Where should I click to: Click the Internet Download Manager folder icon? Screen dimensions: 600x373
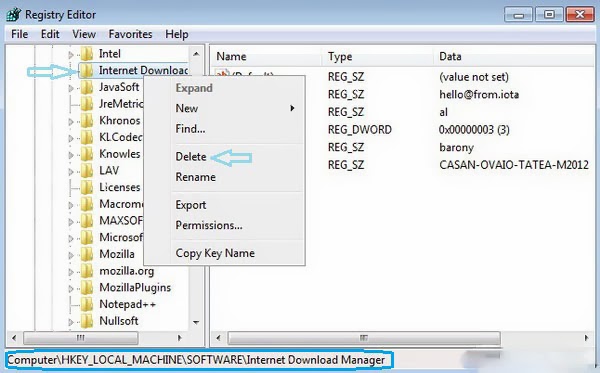(x=87, y=70)
